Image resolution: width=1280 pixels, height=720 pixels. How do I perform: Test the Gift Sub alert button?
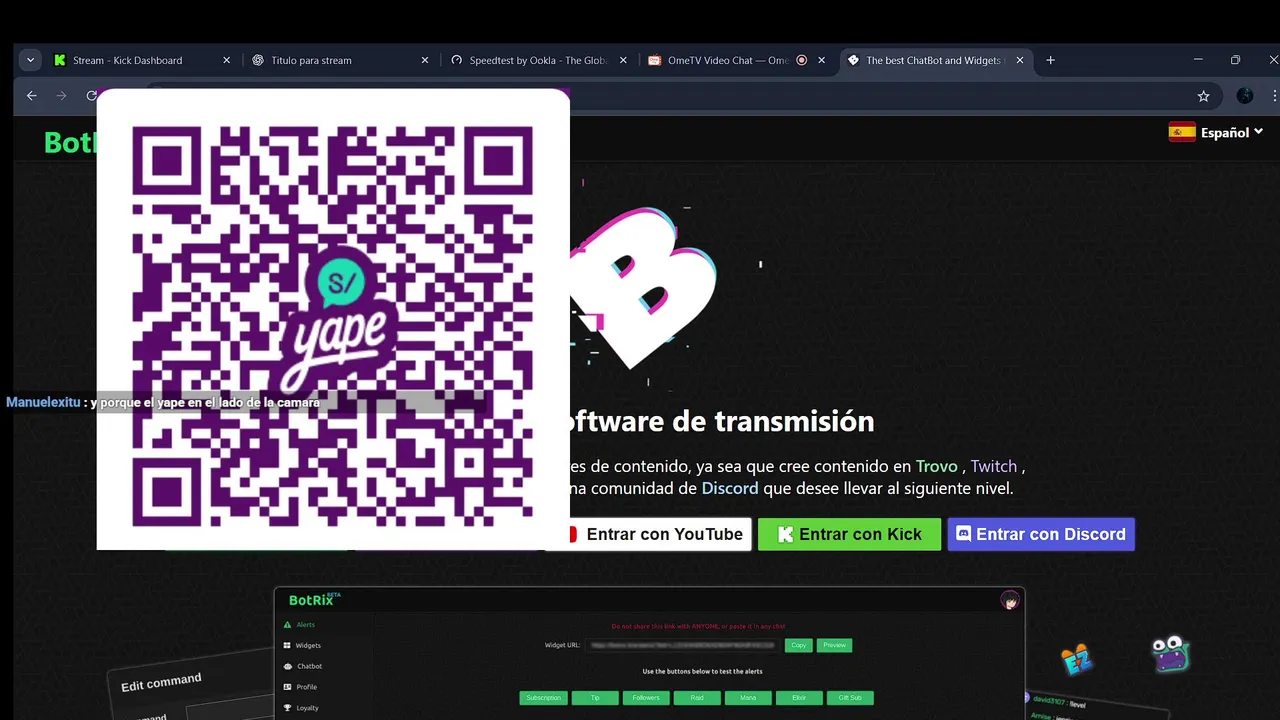pos(850,698)
